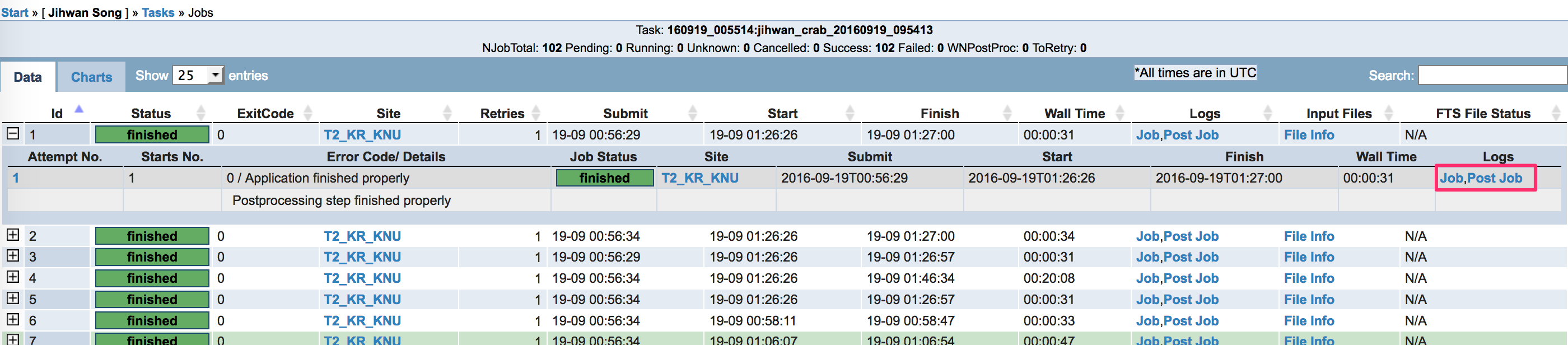
Task: Collapse the expanded job 1 row
Action: coord(13,134)
